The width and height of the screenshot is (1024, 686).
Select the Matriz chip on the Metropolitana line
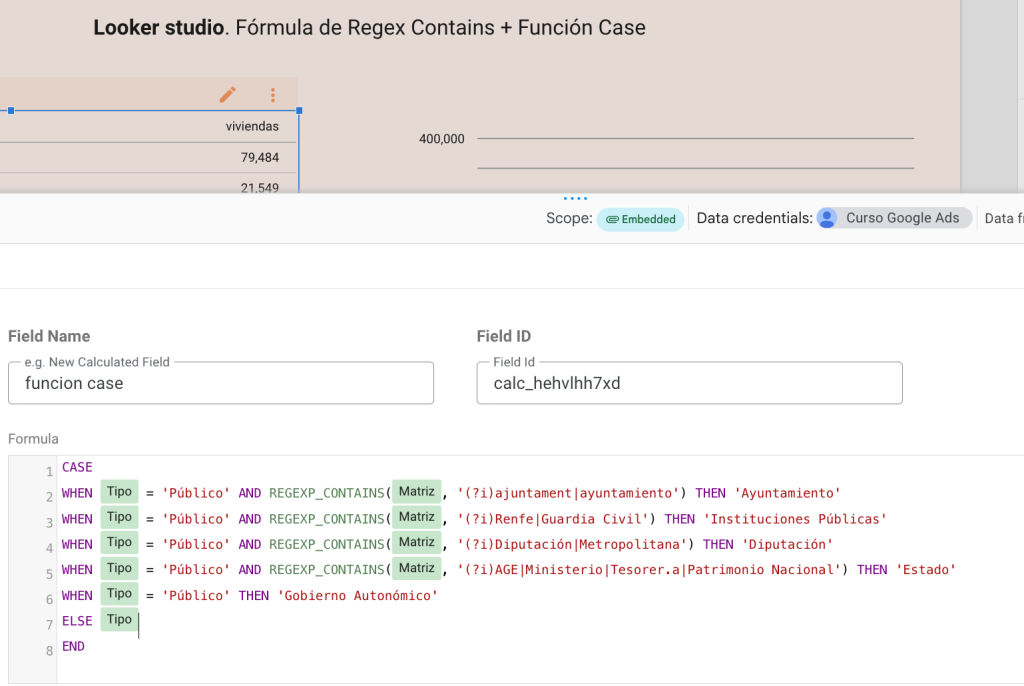[417, 543]
